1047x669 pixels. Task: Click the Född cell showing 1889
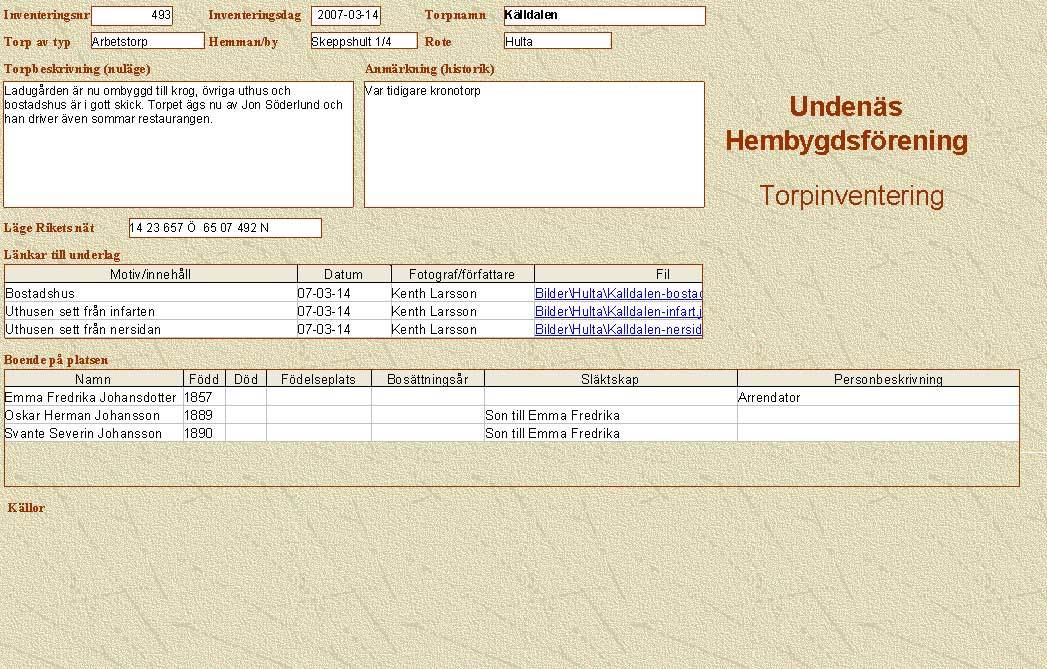(x=203, y=416)
